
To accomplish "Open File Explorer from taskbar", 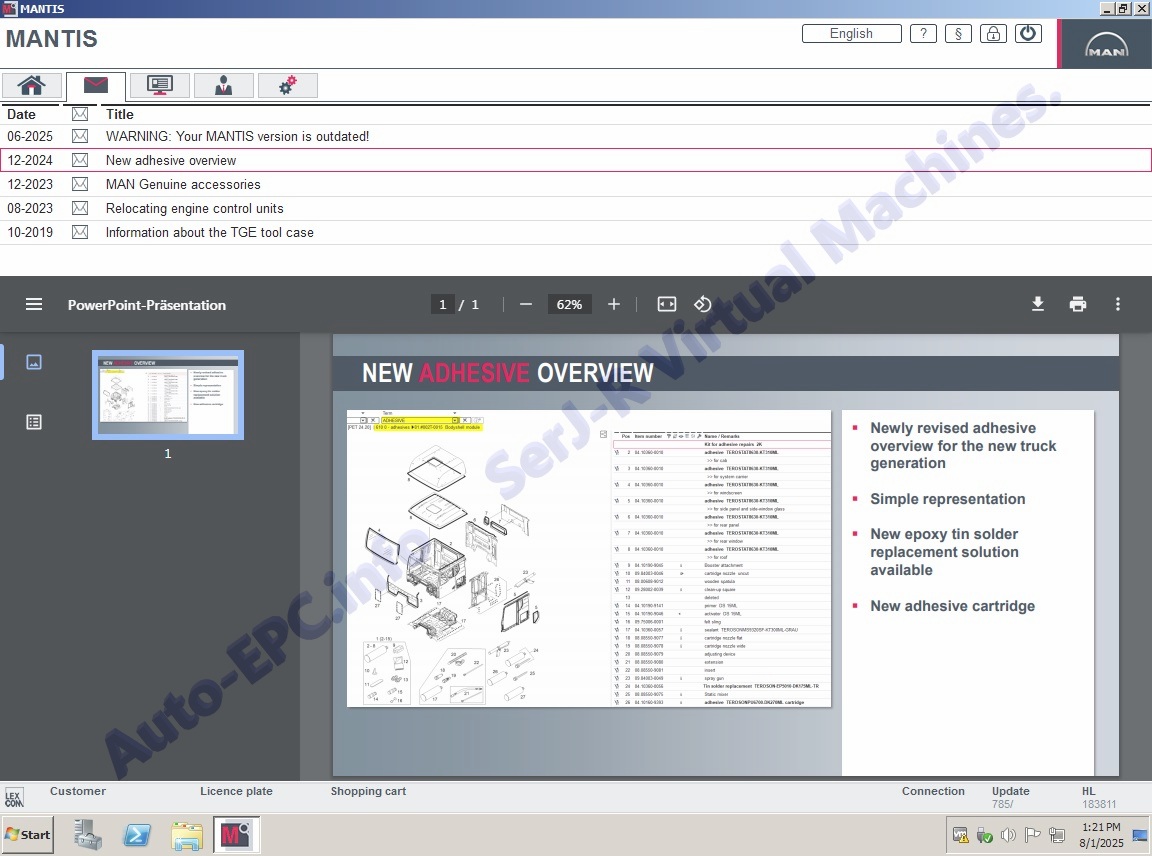I will 187,835.
